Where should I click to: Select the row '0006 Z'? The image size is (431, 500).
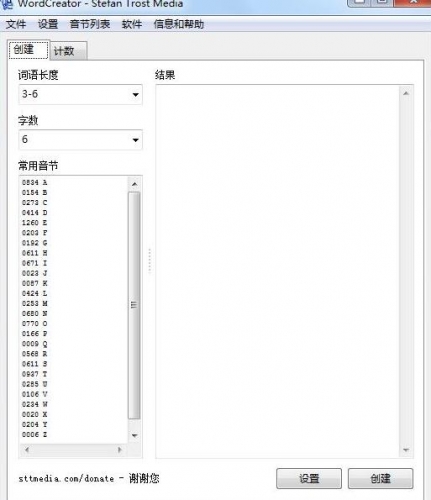tap(34, 434)
